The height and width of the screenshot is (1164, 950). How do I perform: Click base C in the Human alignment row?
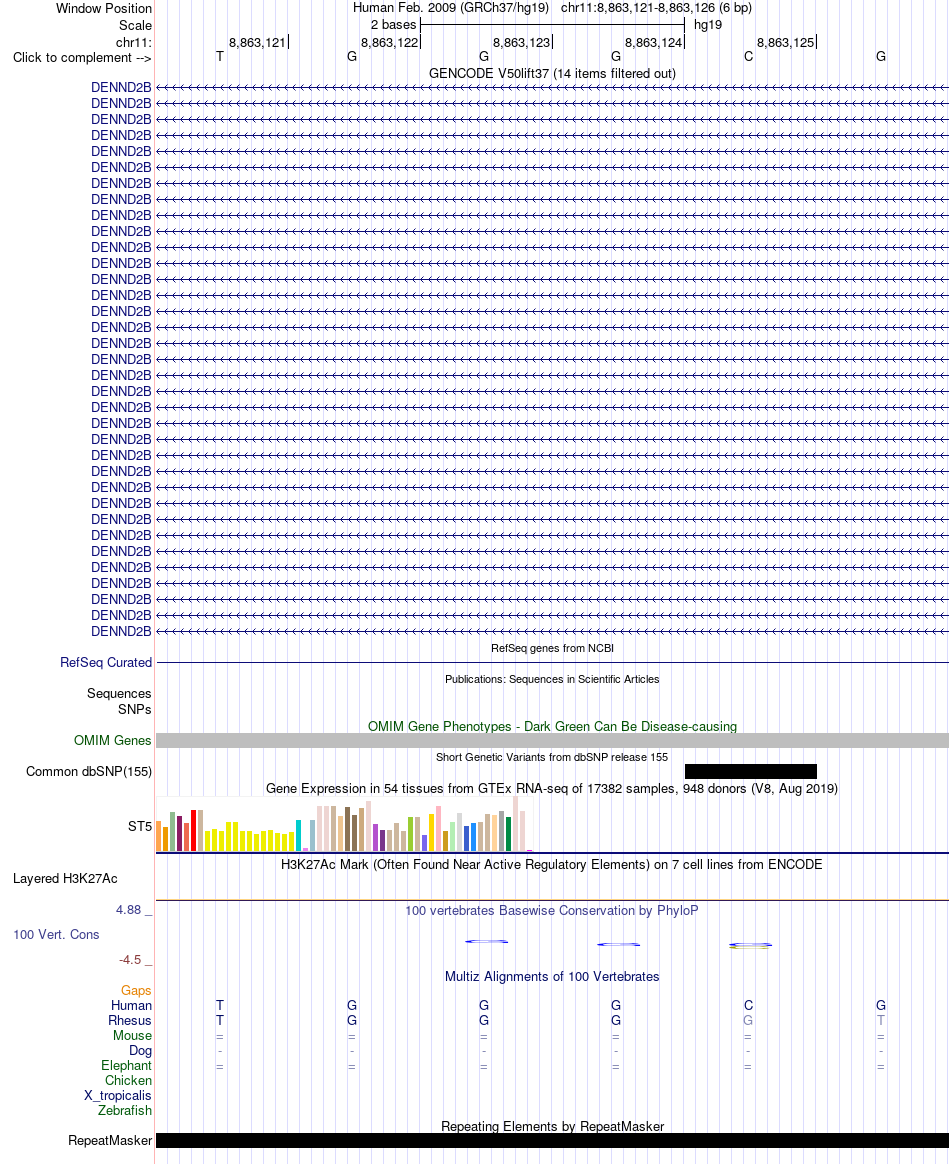748,1005
